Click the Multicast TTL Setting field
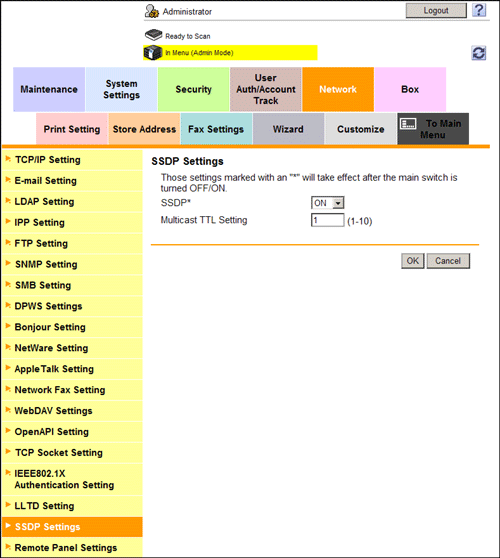500x558 pixels. click(327, 220)
